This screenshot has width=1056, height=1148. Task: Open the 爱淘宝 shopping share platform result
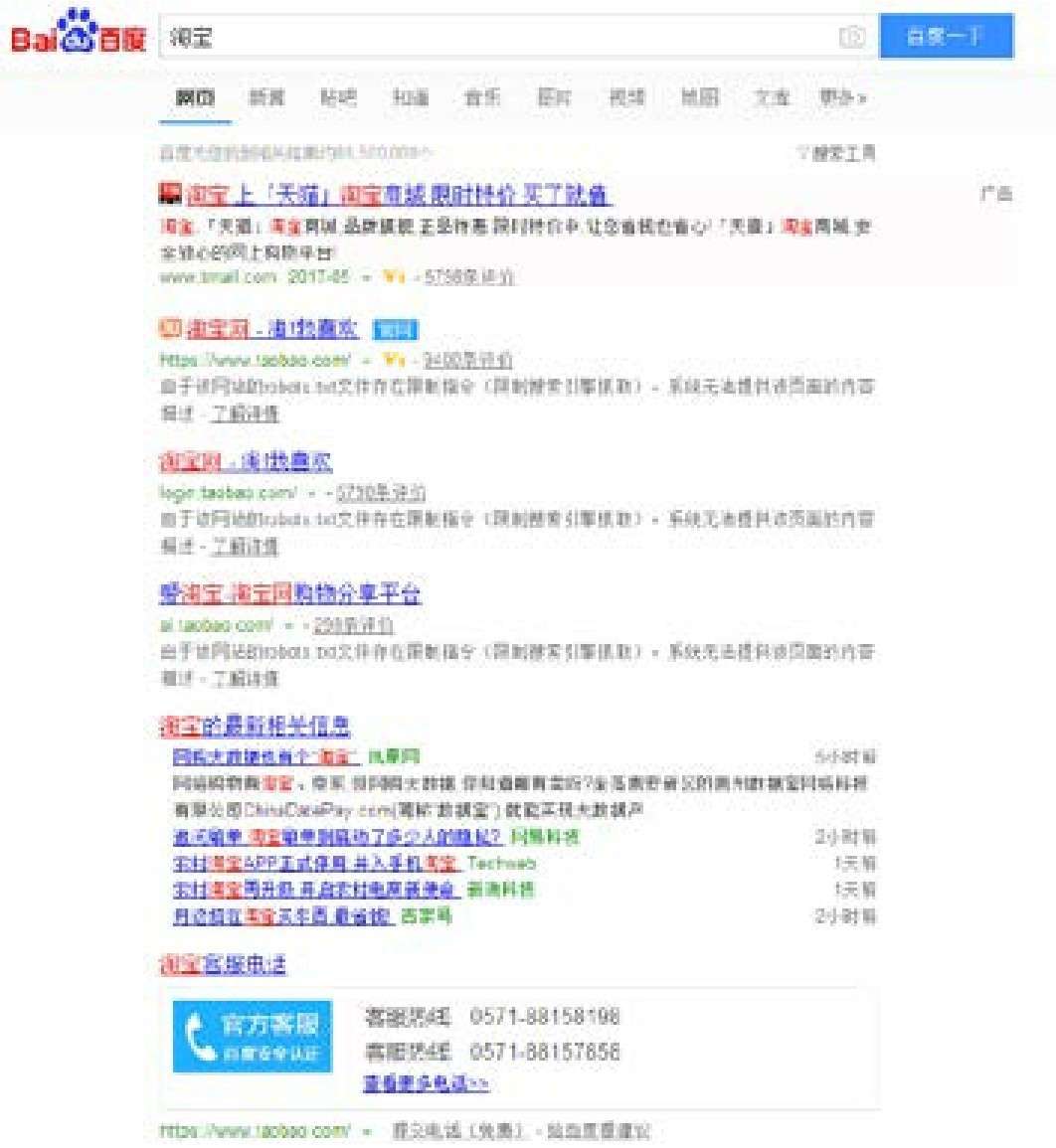tap(289, 593)
